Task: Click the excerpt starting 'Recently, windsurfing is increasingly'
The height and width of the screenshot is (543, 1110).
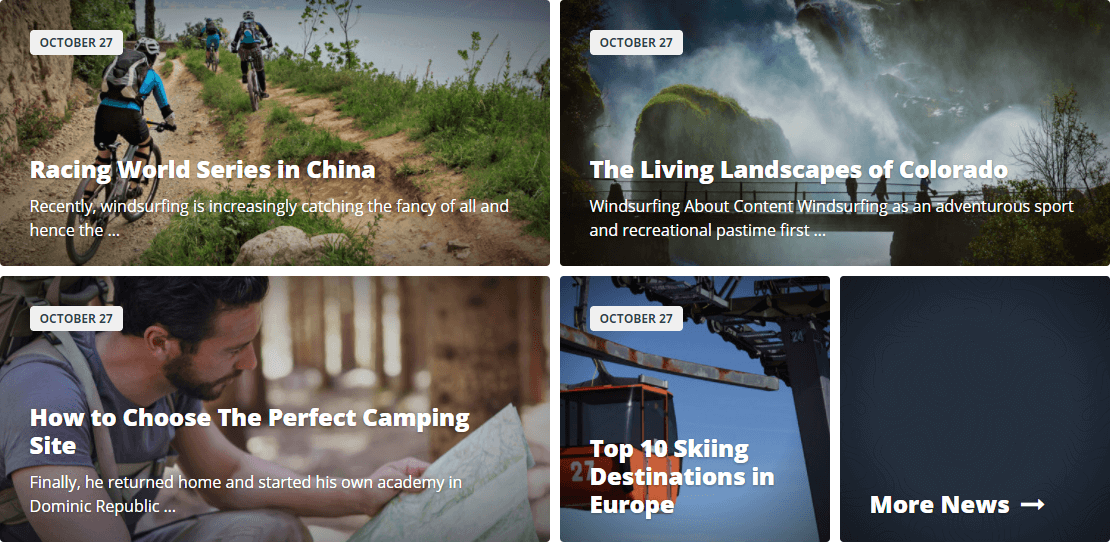Action: (x=269, y=218)
